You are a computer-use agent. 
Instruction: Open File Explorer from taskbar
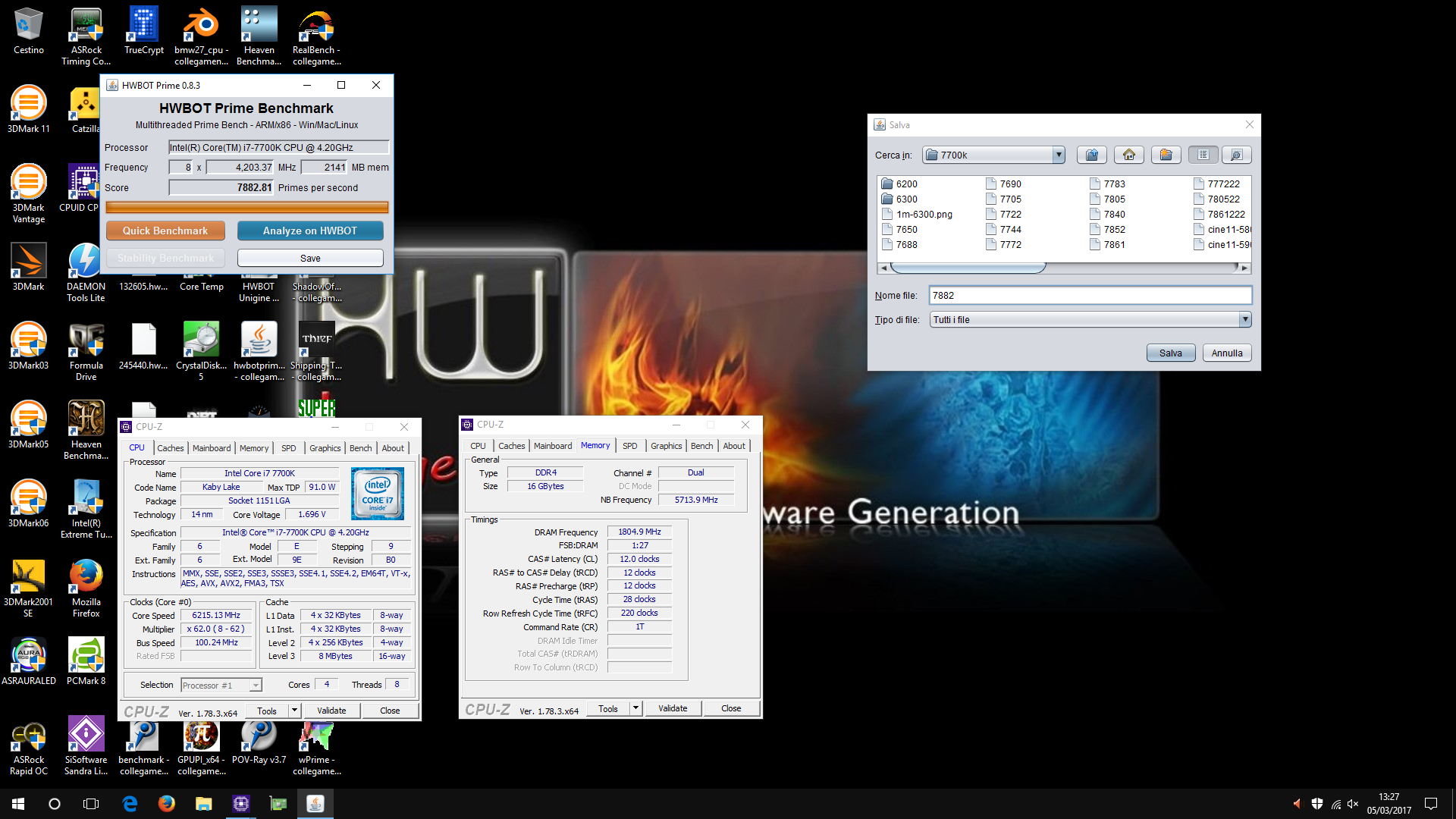pyautogui.click(x=203, y=804)
